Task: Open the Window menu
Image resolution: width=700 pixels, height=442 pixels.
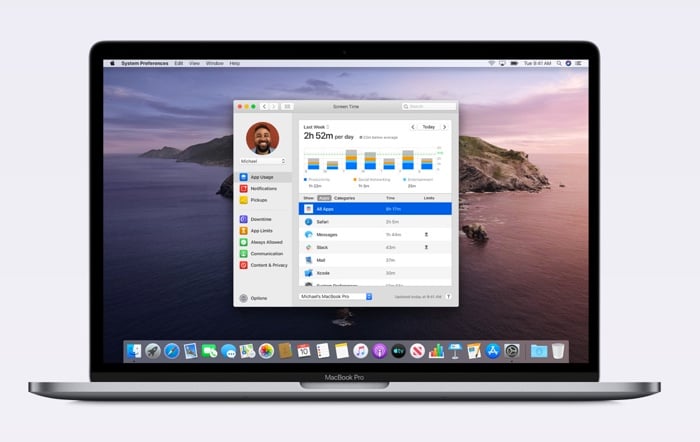Action: 214,63
